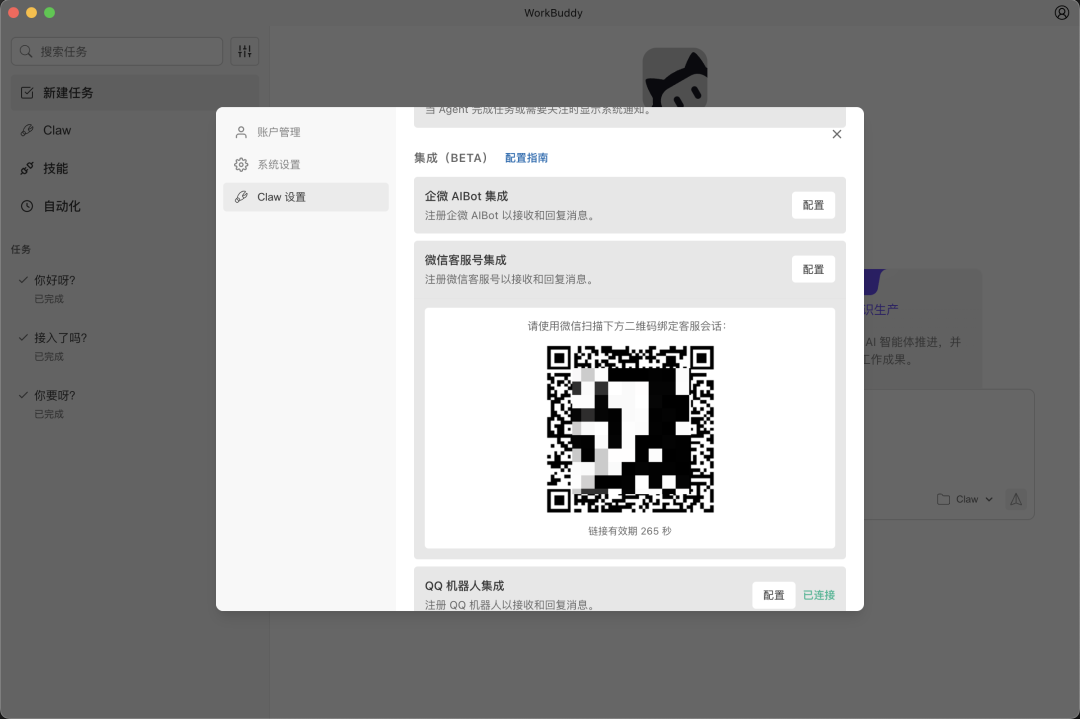Click the folder icon in the Claw selector

943,499
